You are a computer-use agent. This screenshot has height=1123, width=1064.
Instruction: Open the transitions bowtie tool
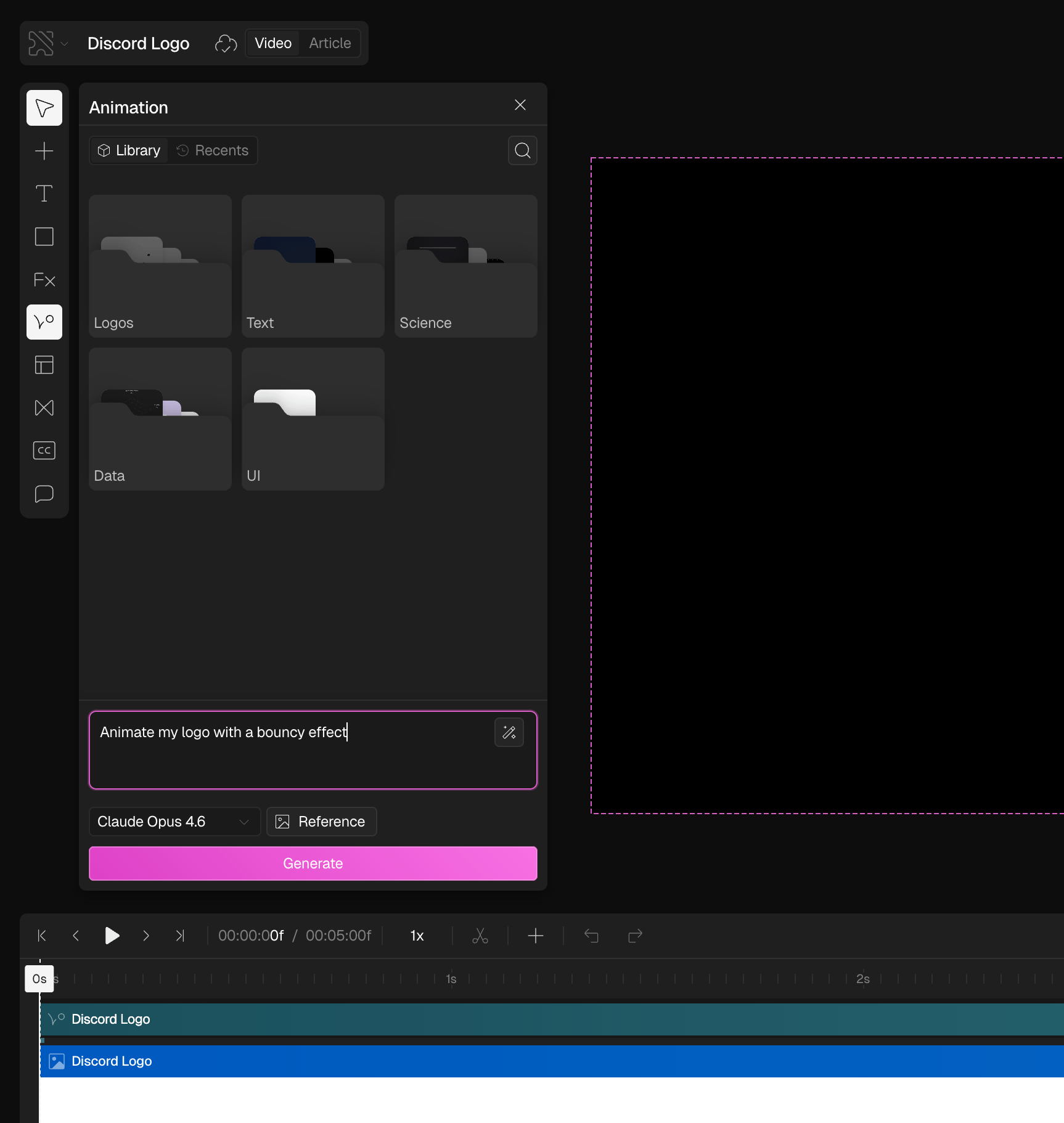point(44,407)
